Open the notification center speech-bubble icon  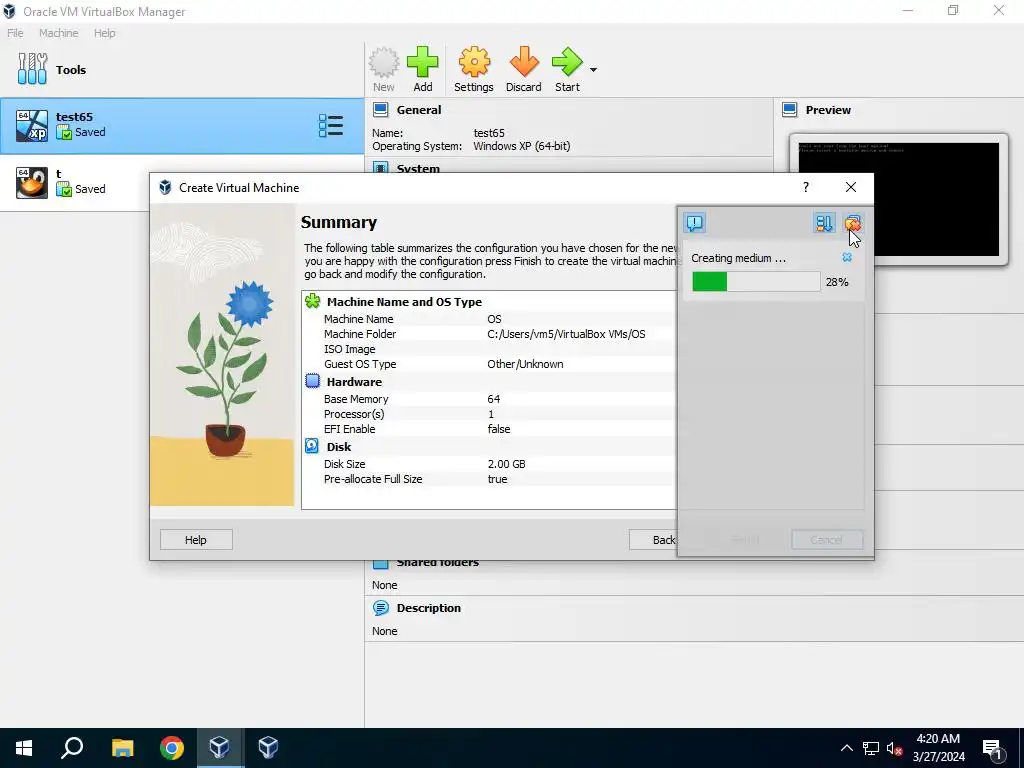(695, 223)
